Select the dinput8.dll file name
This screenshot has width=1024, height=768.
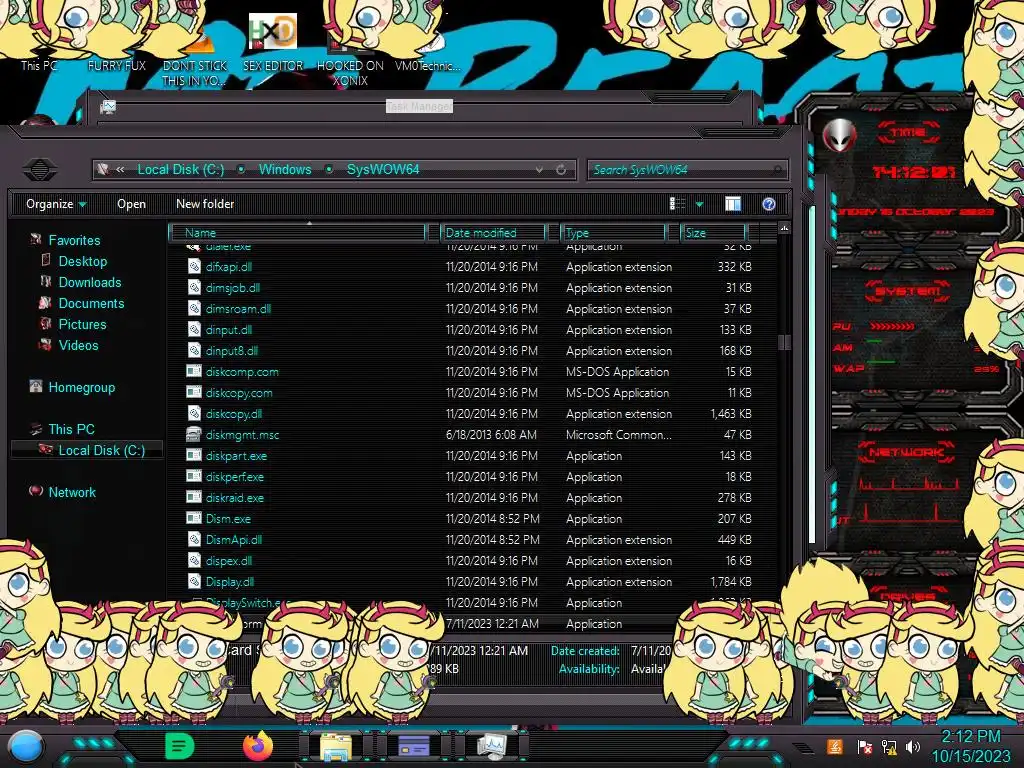pyautogui.click(x=232, y=351)
